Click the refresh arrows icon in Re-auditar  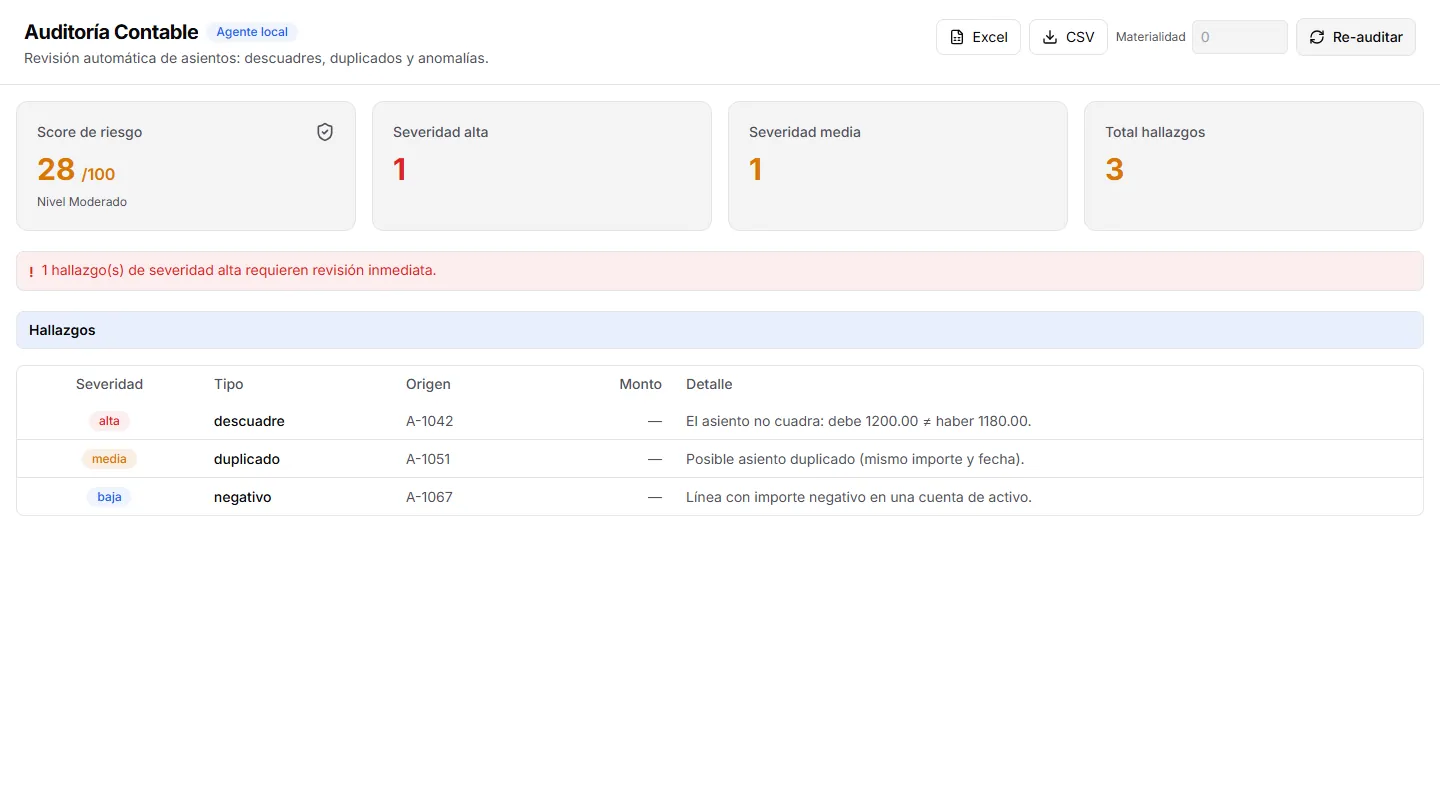(x=1317, y=37)
